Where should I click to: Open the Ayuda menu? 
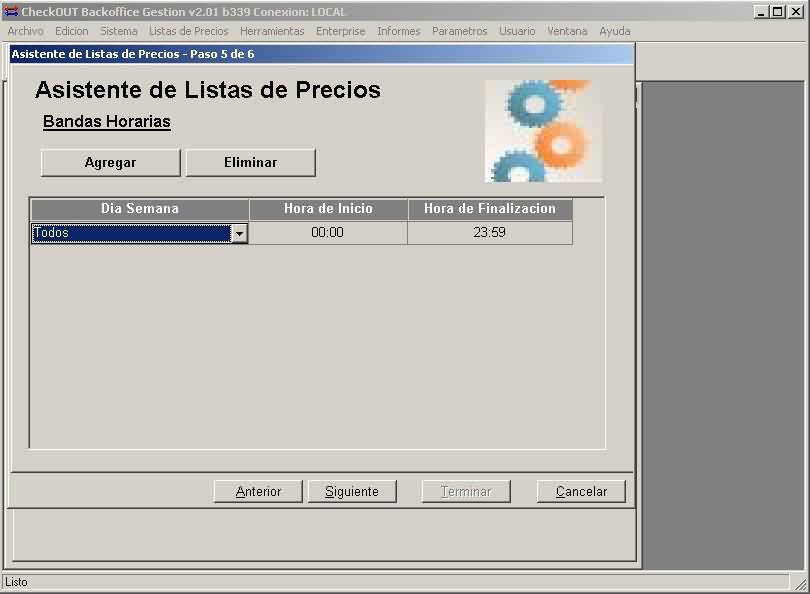tap(615, 31)
